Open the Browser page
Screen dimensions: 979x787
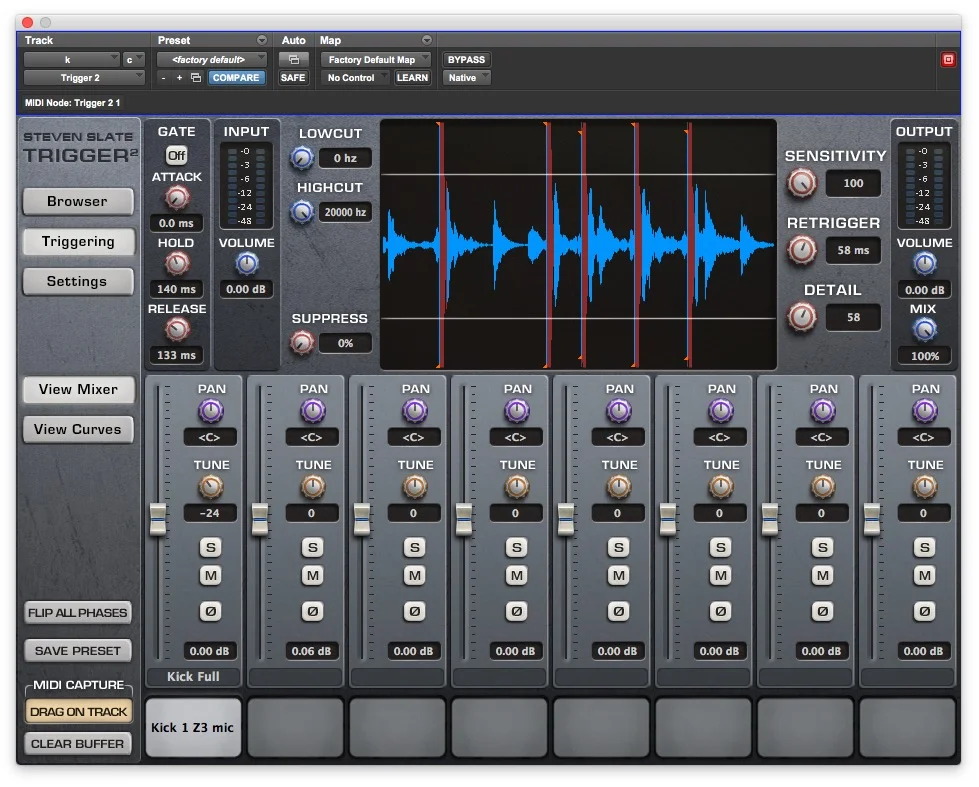click(78, 201)
